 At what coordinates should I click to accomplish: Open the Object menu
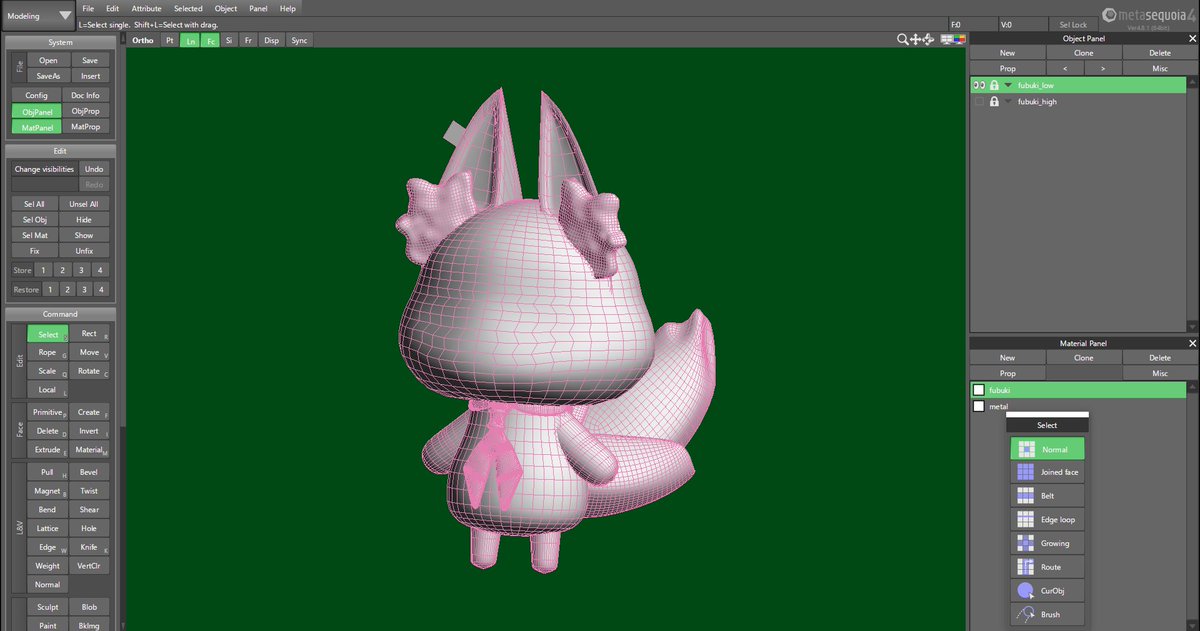click(226, 8)
